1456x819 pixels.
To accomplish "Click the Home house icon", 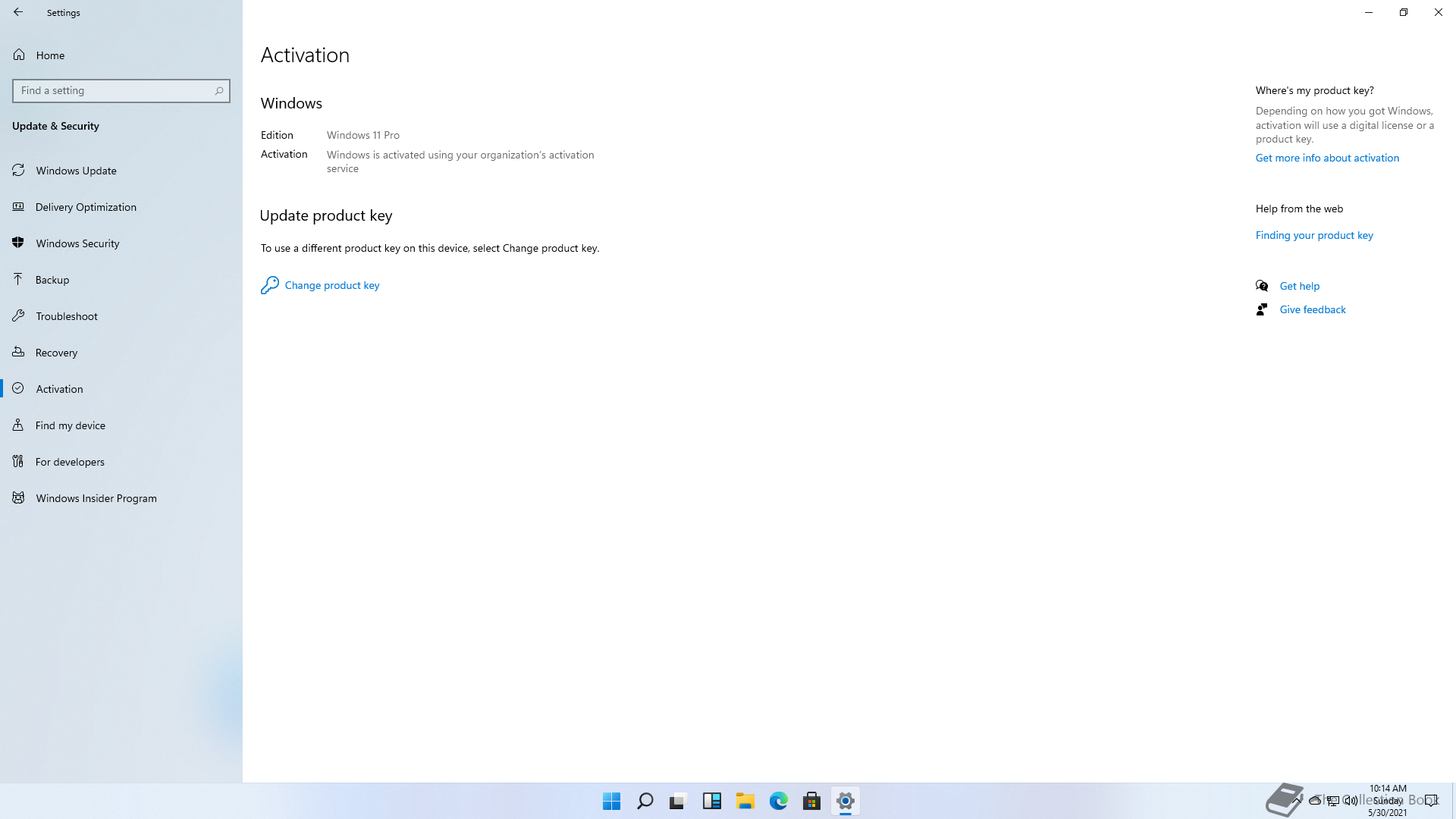I will click(x=19, y=55).
